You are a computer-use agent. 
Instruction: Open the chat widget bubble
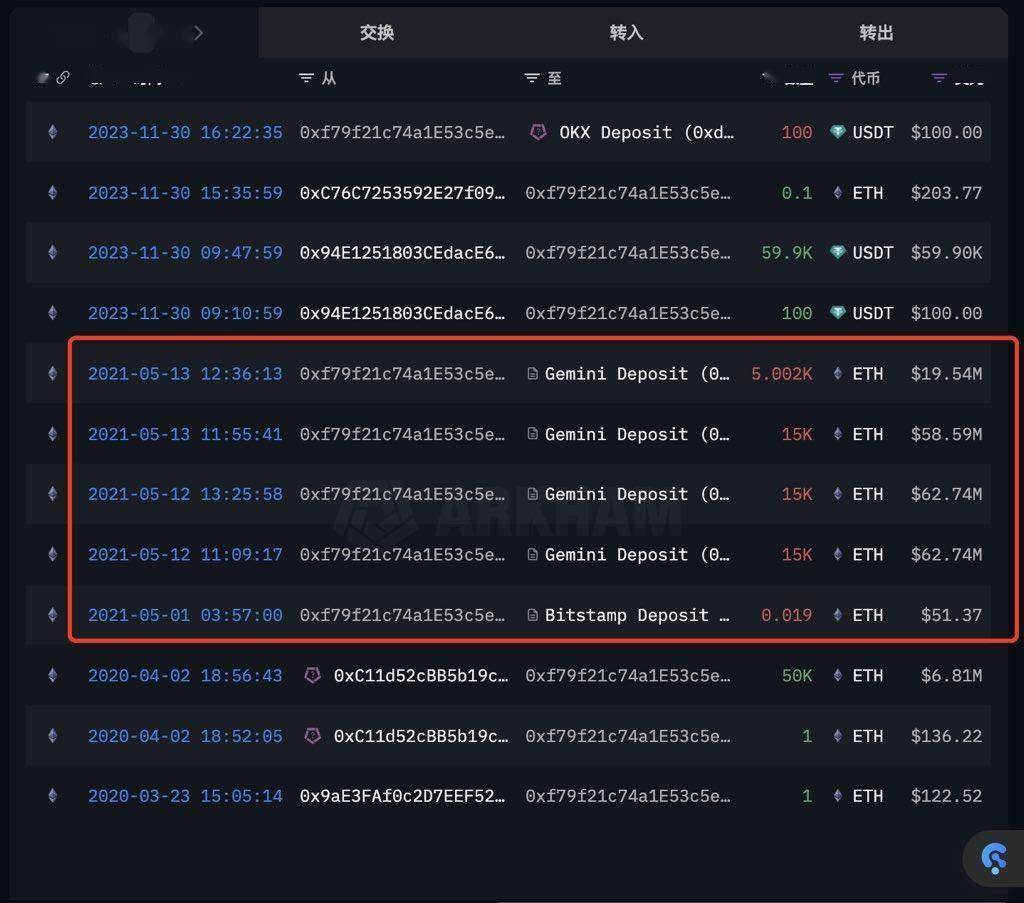994,858
